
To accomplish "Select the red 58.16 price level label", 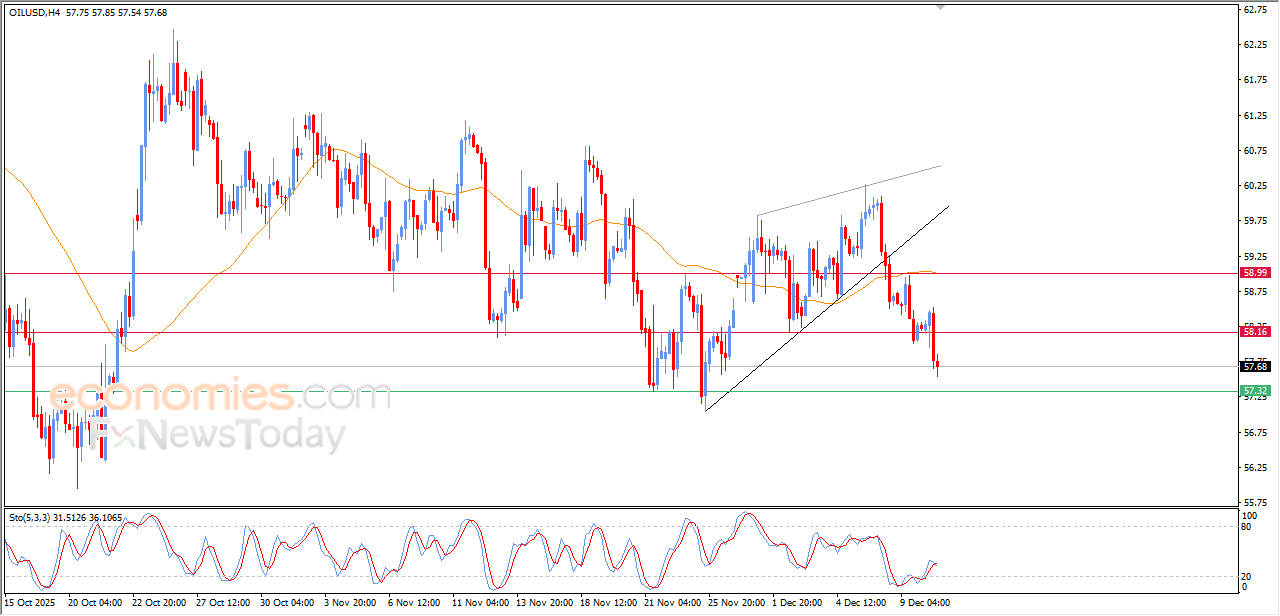I will pyautogui.click(x=1255, y=331).
